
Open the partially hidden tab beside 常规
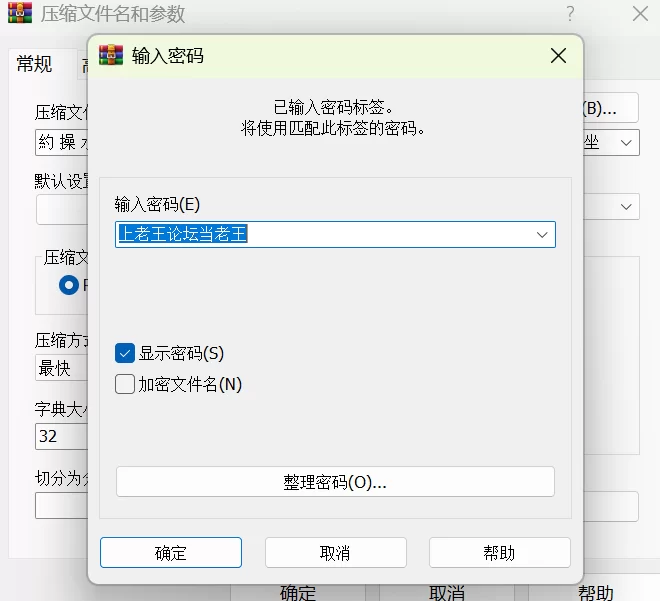84,65
